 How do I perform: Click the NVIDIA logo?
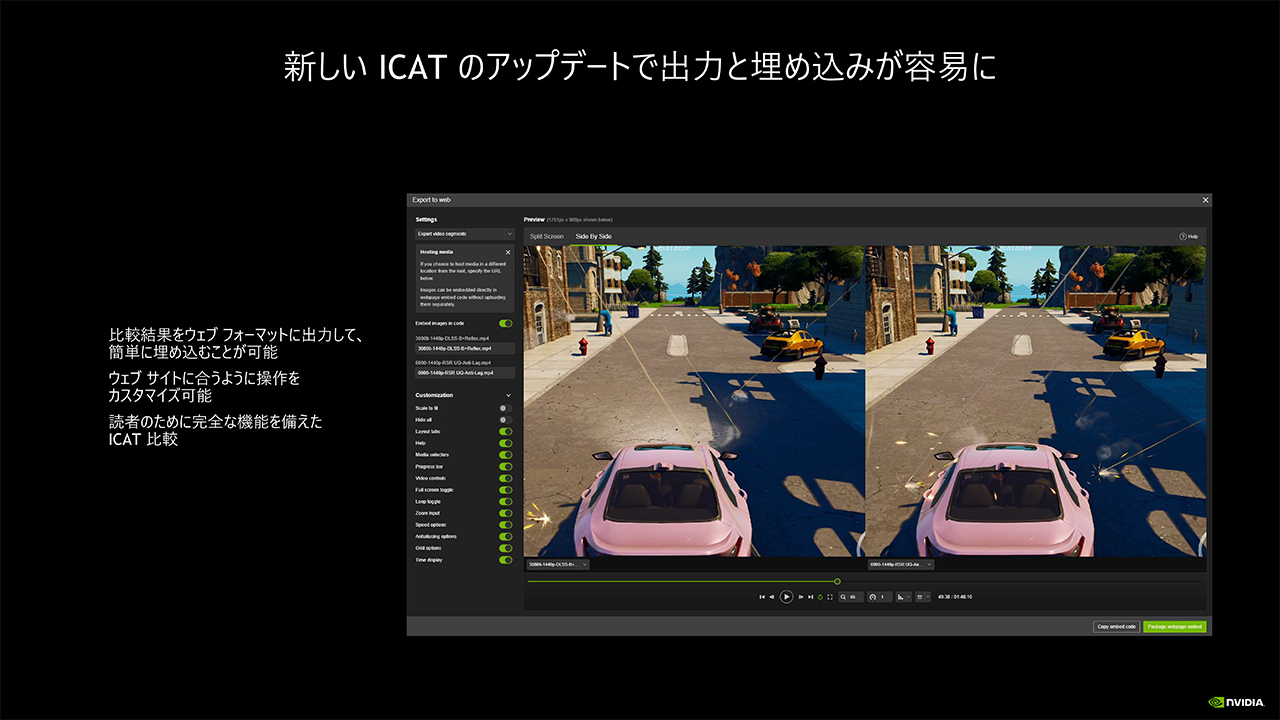[1236, 702]
